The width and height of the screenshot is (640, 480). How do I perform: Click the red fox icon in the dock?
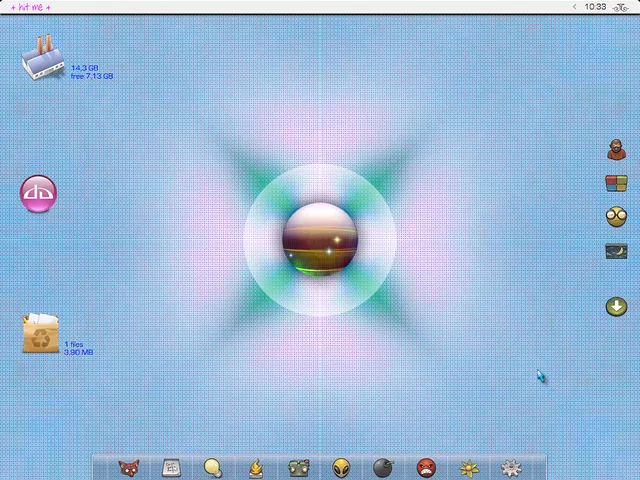point(128,467)
